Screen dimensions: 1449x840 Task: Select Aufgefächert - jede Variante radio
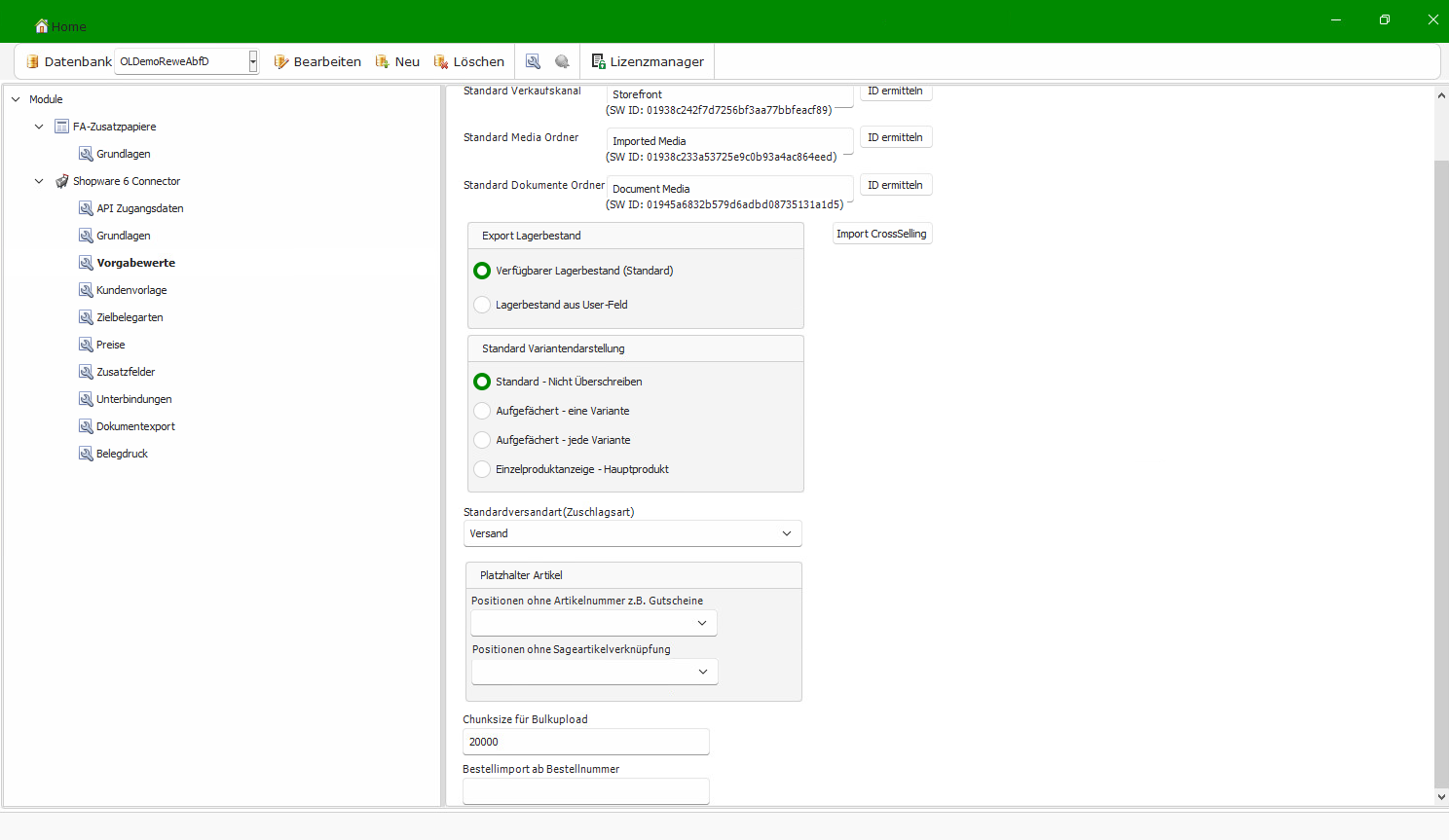coord(482,440)
